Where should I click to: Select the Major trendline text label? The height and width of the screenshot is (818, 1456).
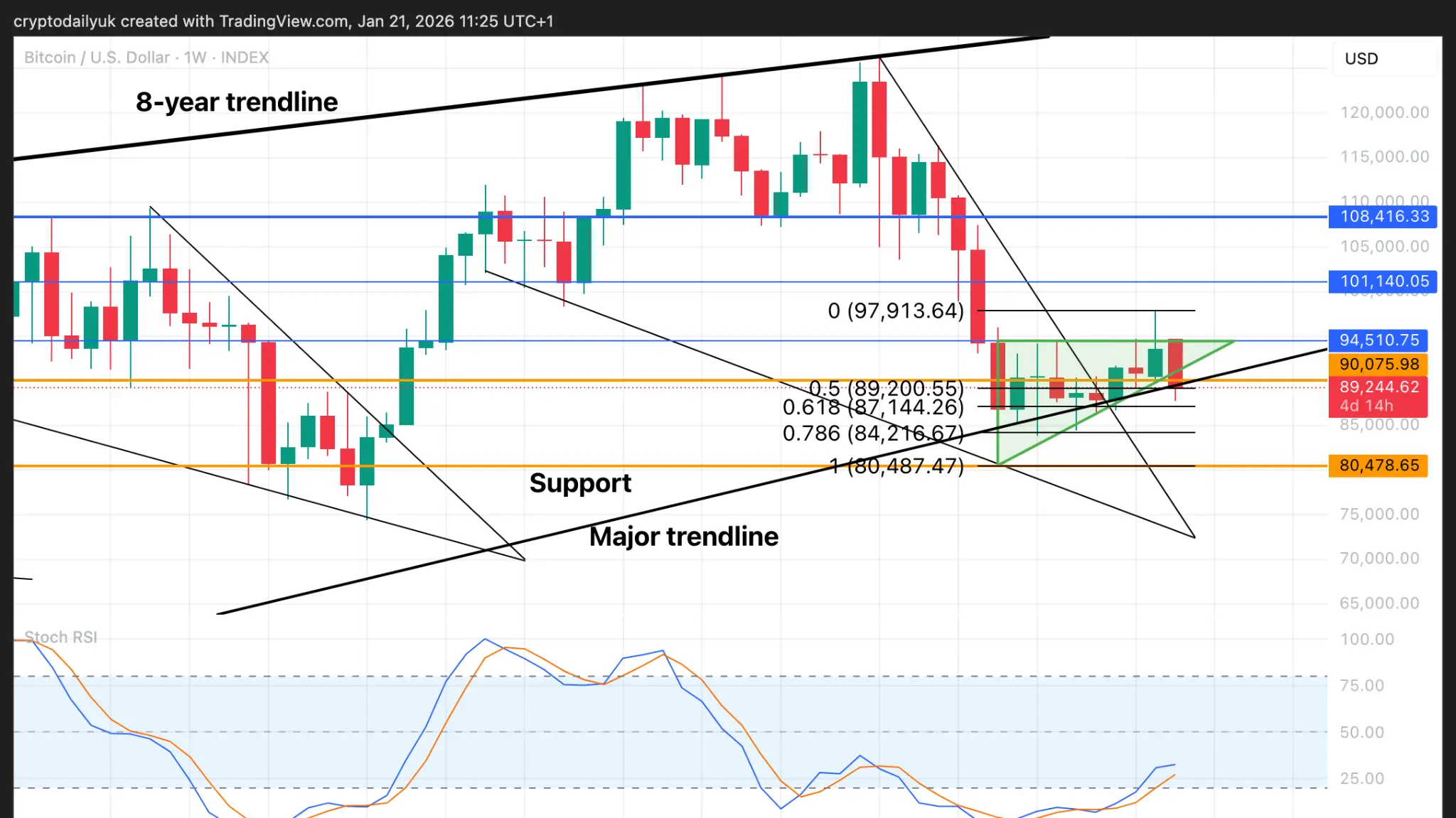[x=683, y=537]
